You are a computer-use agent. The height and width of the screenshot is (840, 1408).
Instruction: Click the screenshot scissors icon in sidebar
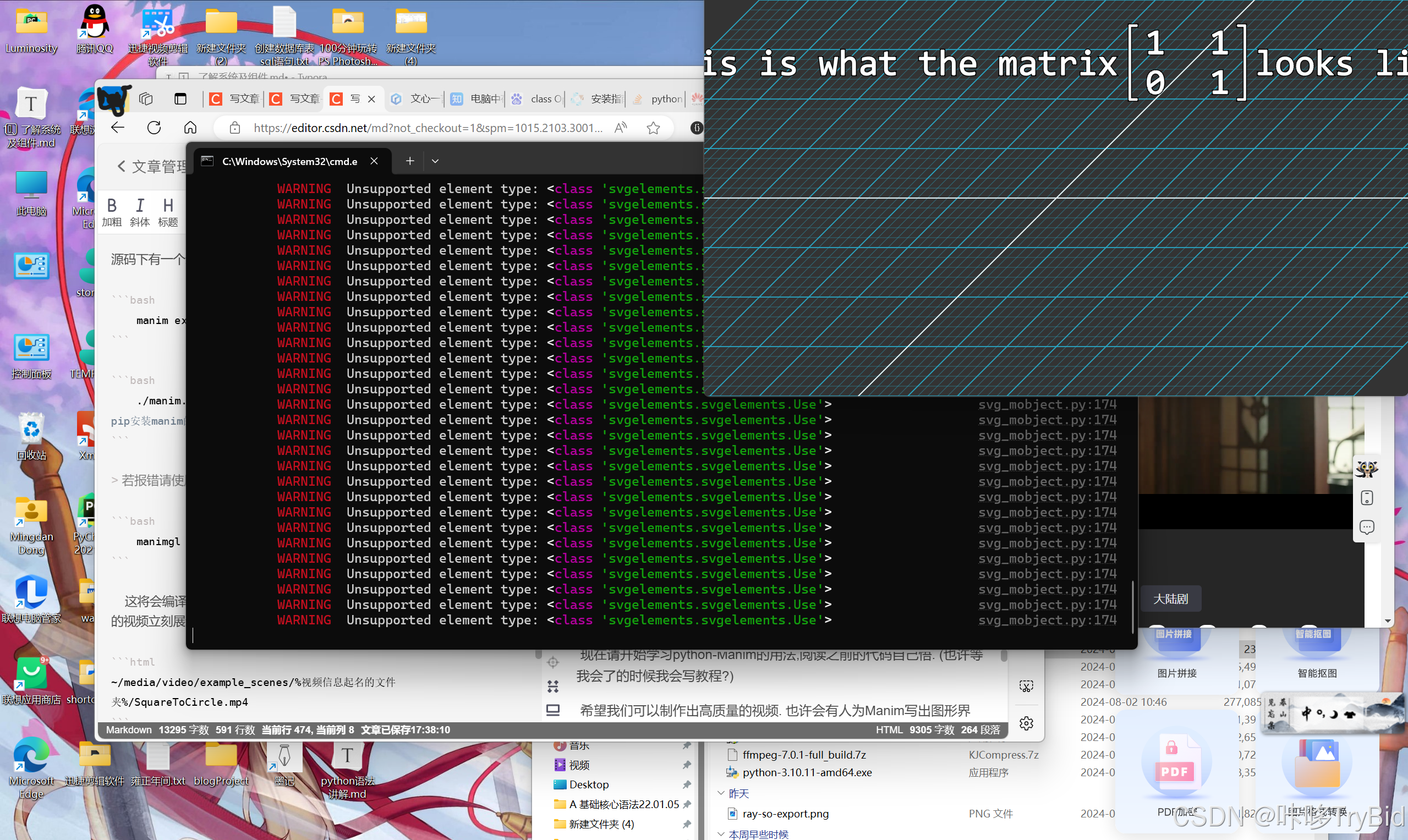(1026, 686)
